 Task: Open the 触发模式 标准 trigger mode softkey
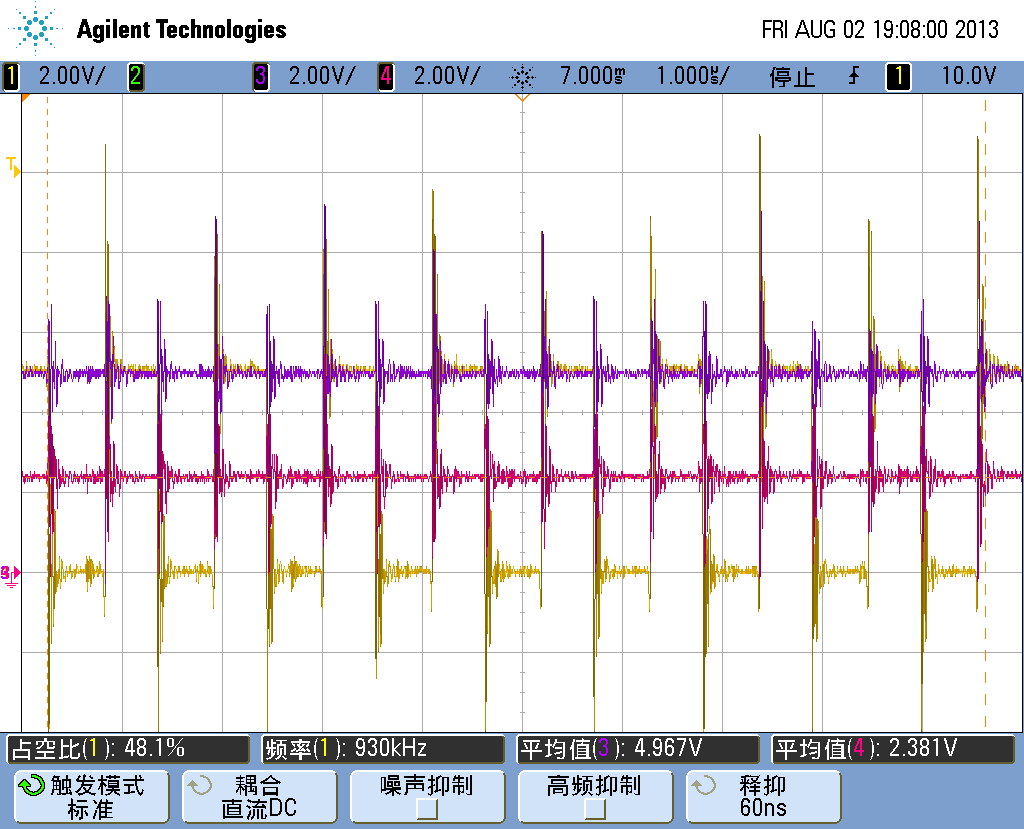click(91, 796)
